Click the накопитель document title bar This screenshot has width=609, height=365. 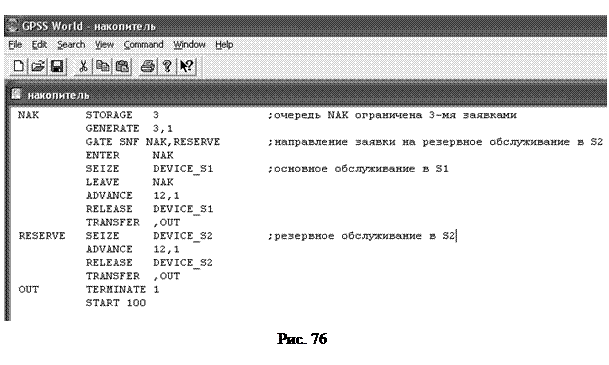coord(307,94)
